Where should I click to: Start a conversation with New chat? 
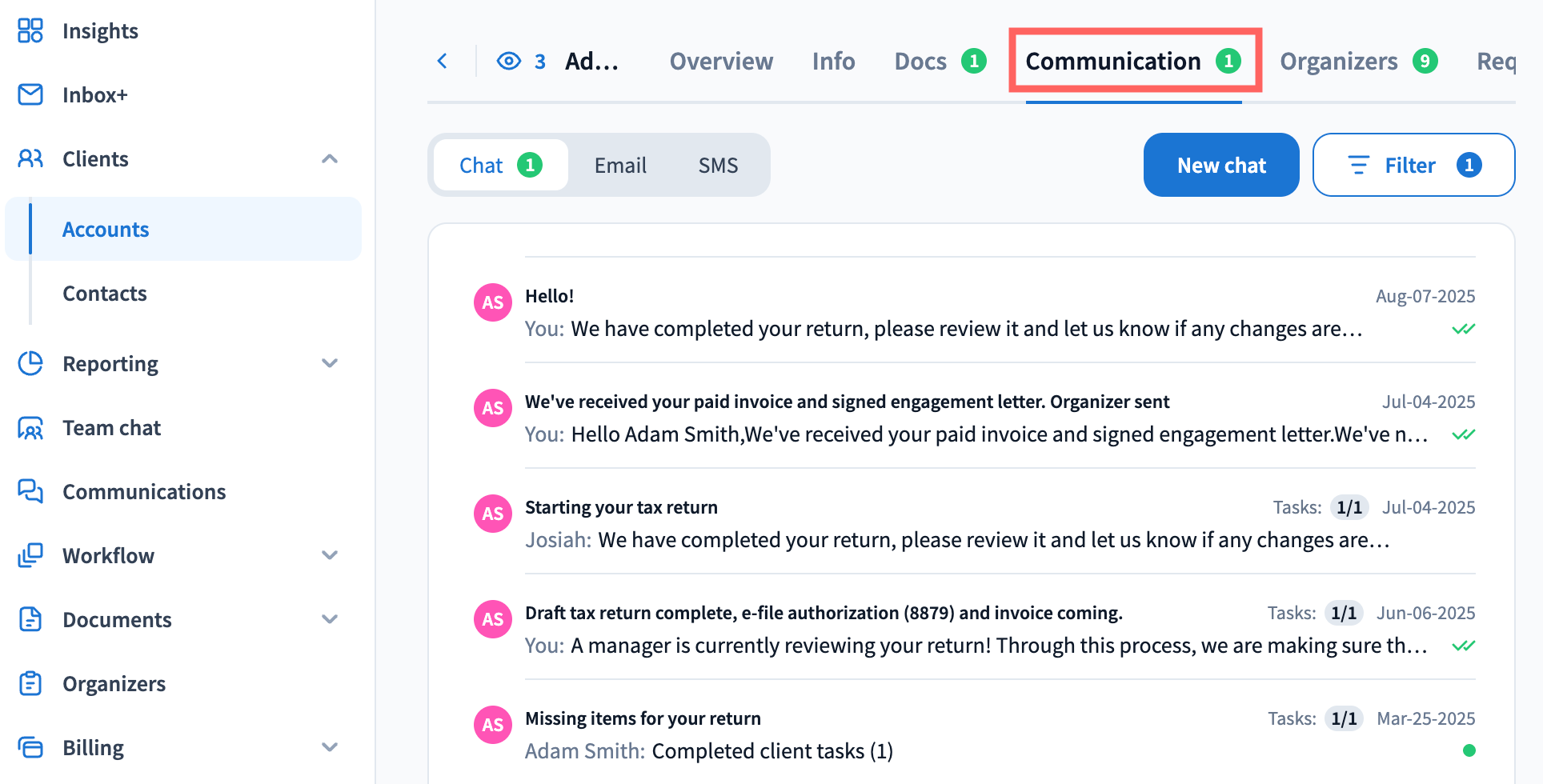(1221, 165)
